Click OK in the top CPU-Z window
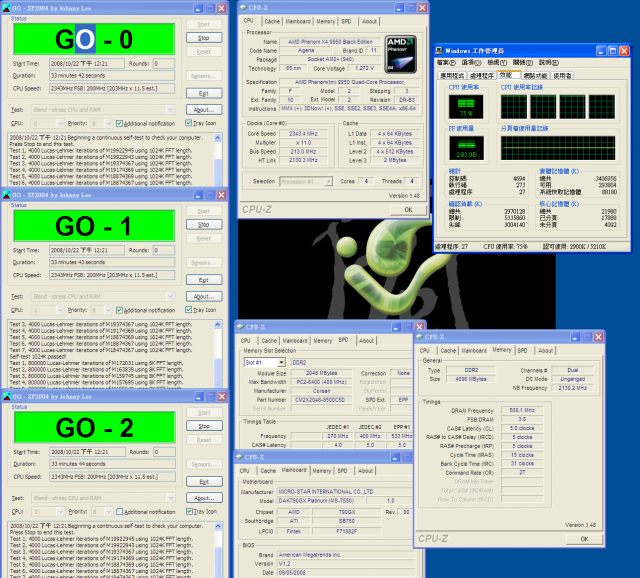This screenshot has height=578, width=640. (408, 209)
